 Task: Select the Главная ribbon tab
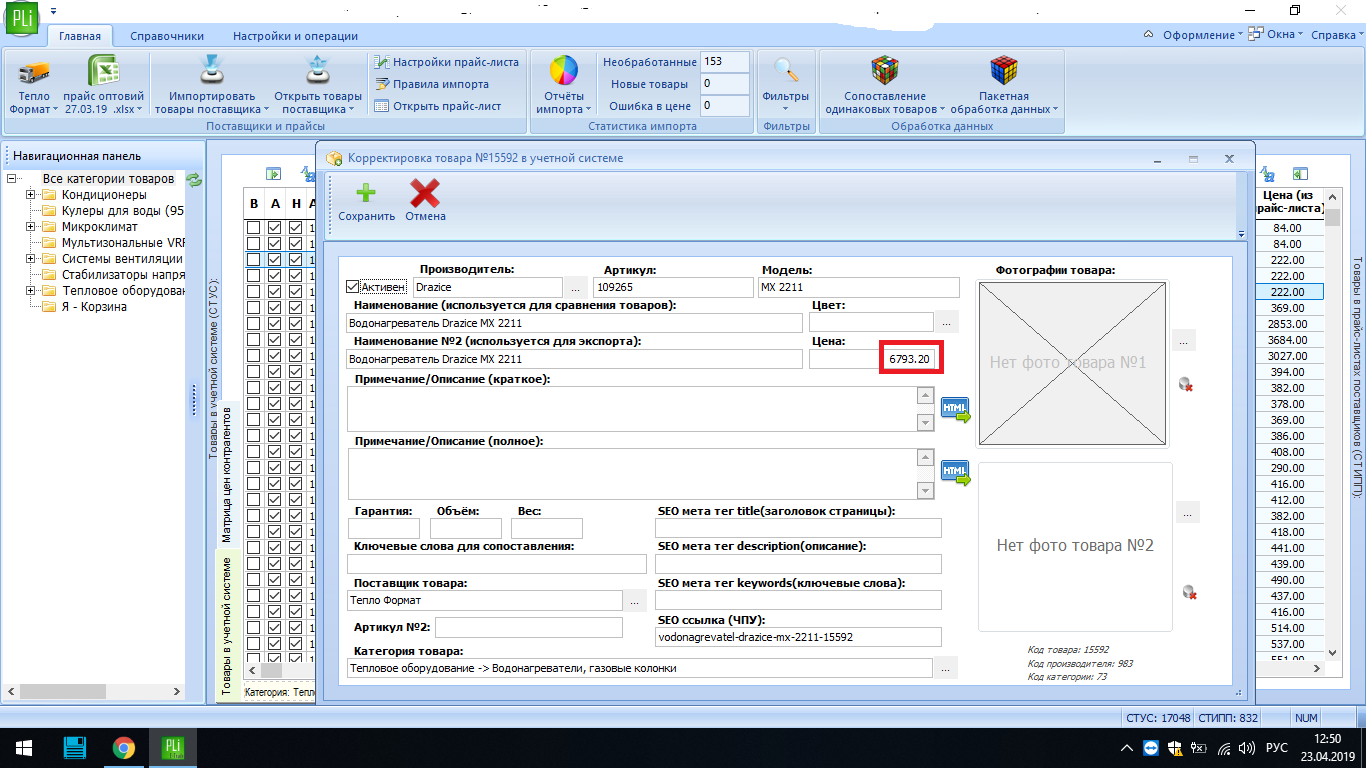[x=80, y=36]
